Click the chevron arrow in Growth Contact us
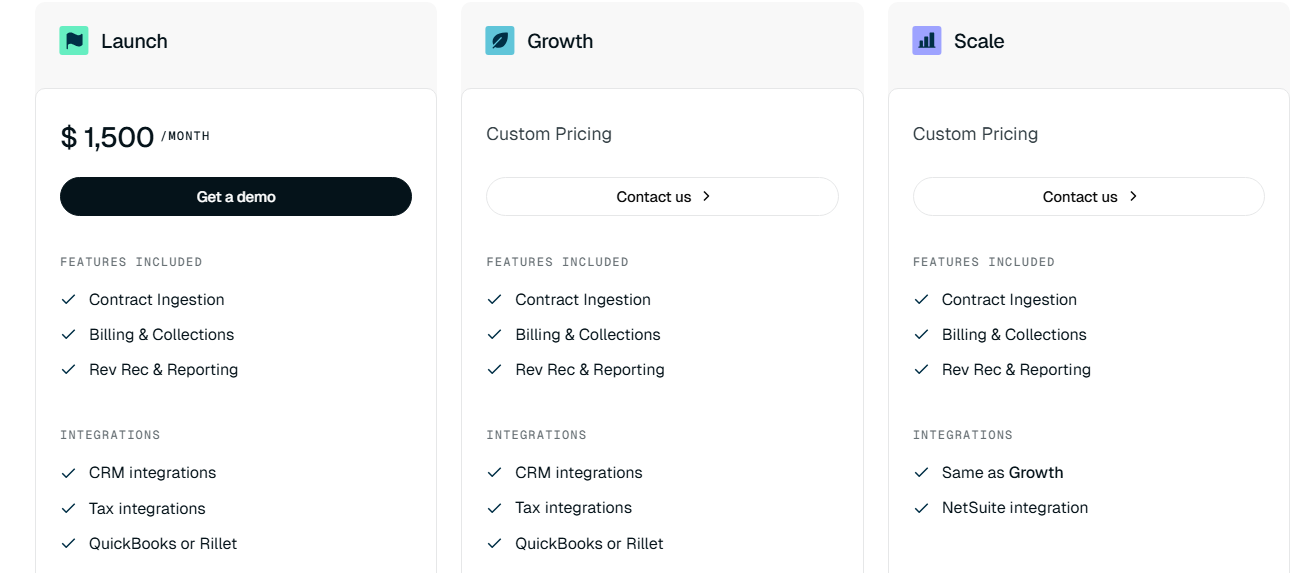The height and width of the screenshot is (573, 1312). pos(706,196)
